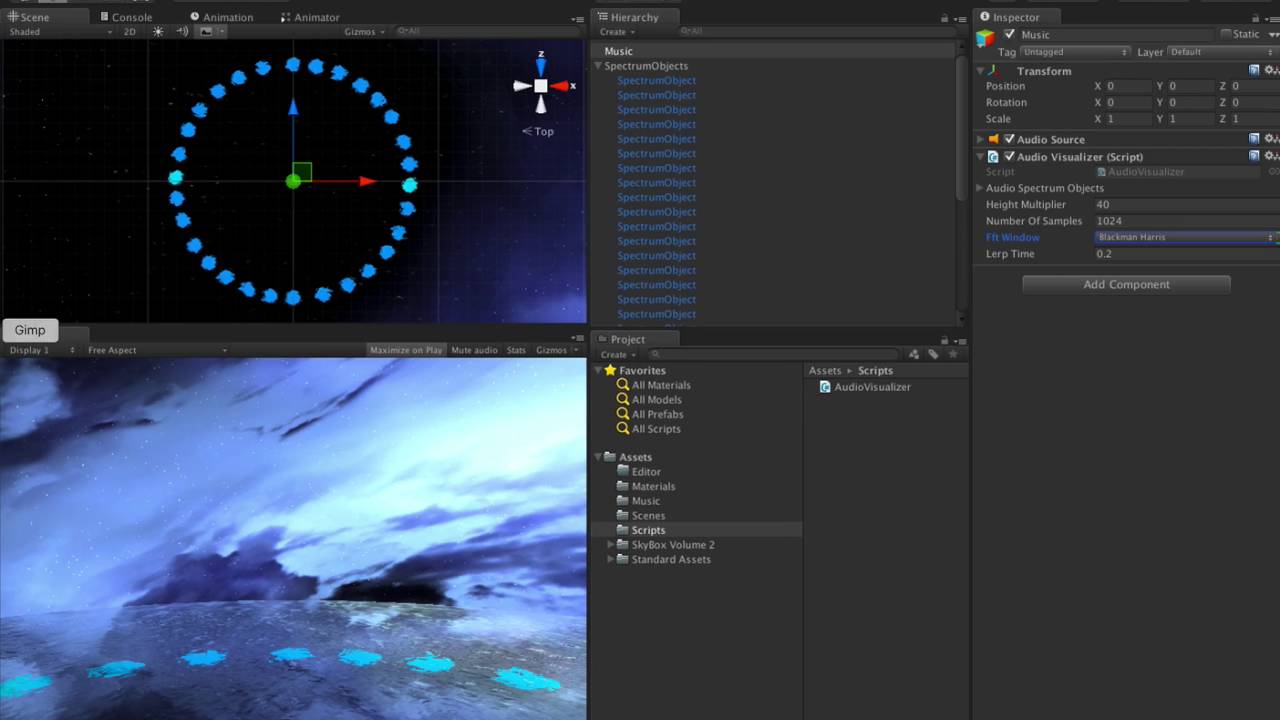Open help for Audio Visualizer script
This screenshot has height=720, width=1280.
click(1254, 156)
